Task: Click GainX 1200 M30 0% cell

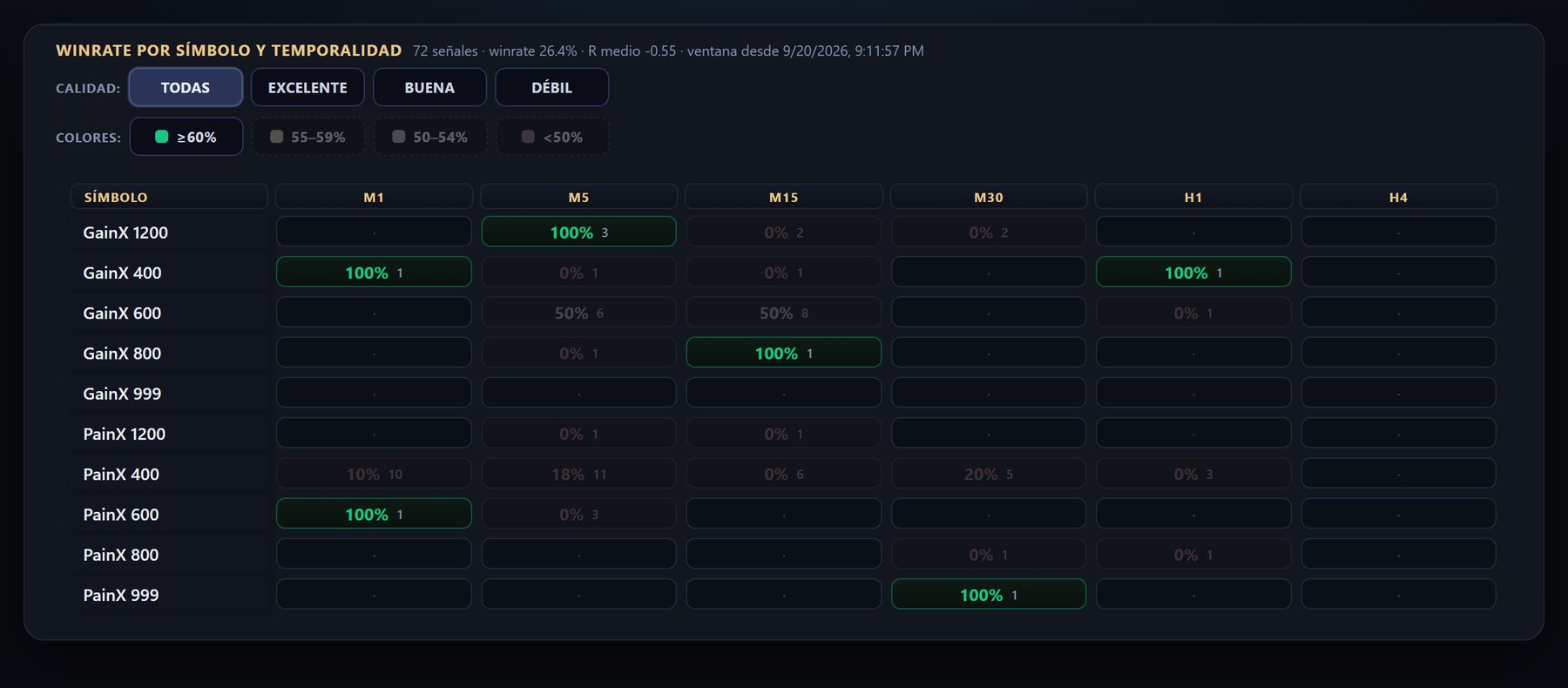Action: coord(989,232)
